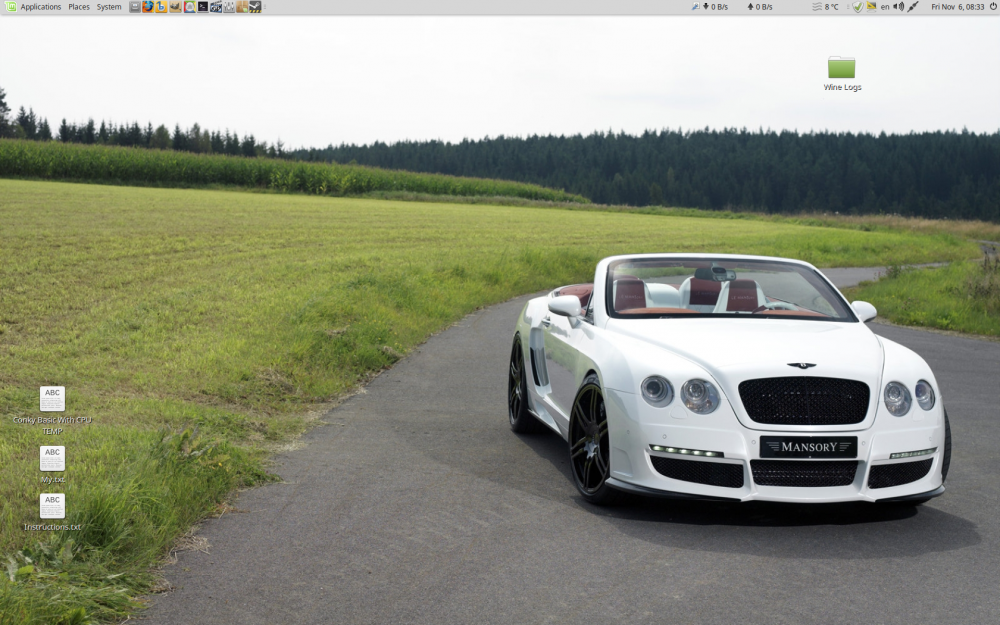Click the yellow set-square tray icon
The width and height of the screenshot is (1000, 625).
(x=871, y=6)
